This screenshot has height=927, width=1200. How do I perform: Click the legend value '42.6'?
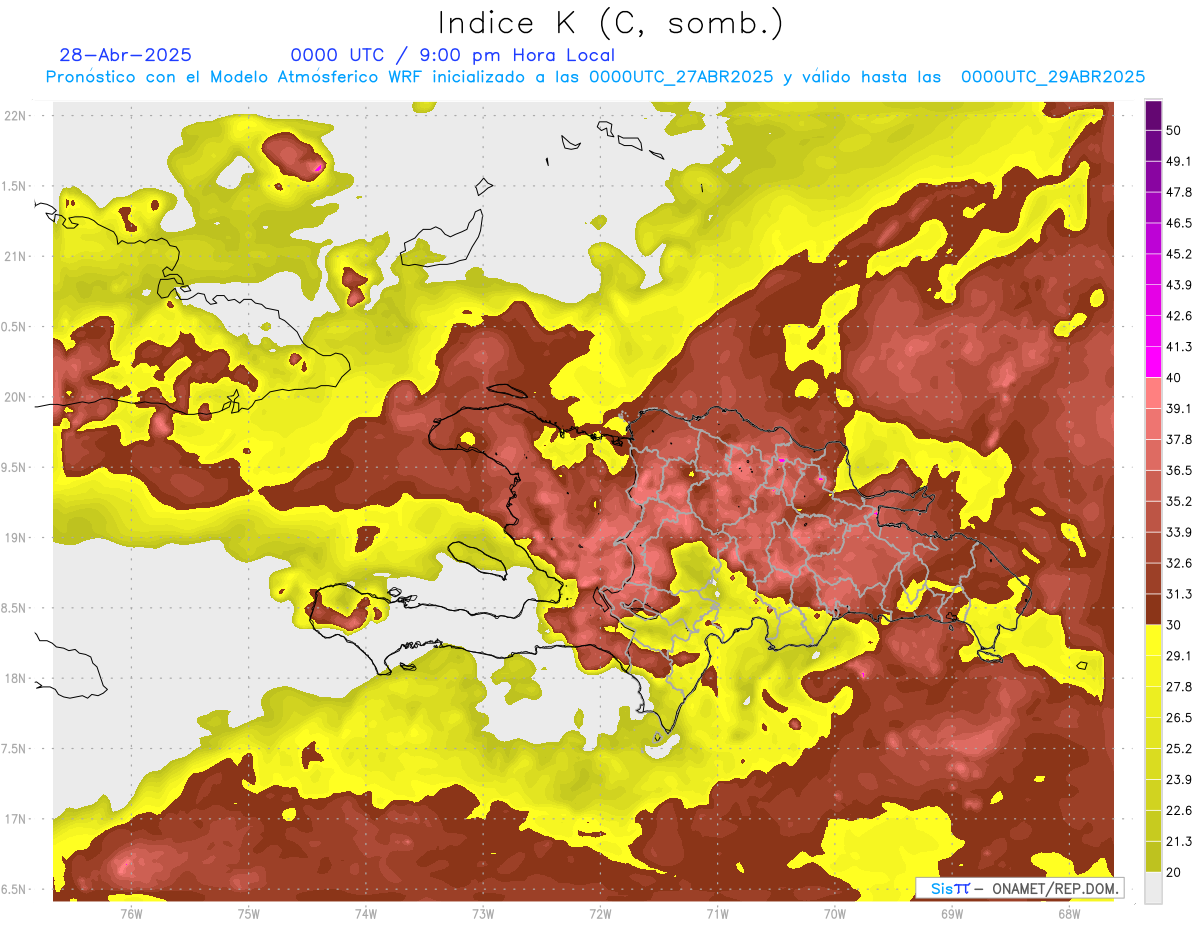[1179, 316]
